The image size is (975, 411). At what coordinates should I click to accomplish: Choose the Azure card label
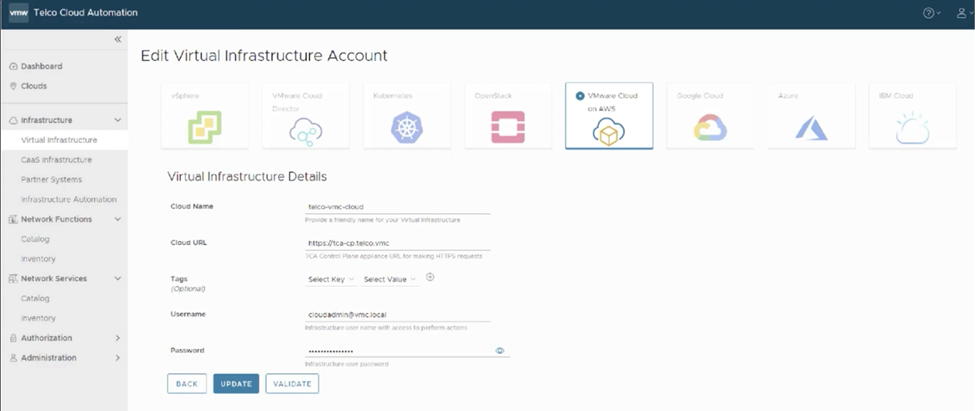pyautogui.click(x=787, y=96)
